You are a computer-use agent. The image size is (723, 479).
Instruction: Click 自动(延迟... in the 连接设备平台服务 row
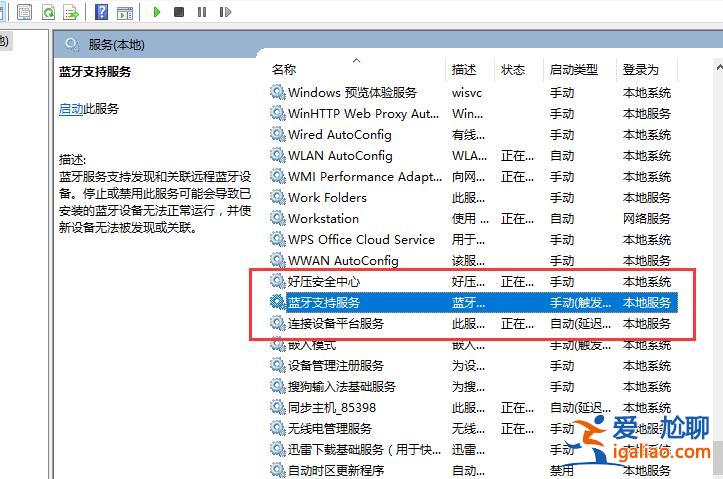pyautogui.click(x=580, y=323)
